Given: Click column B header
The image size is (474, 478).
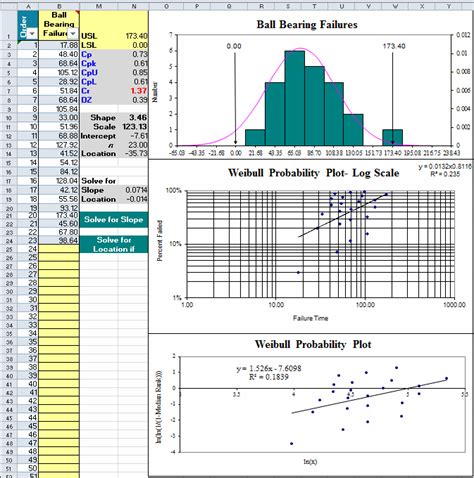Looking at the screenshot, I should tap(59, 6).
